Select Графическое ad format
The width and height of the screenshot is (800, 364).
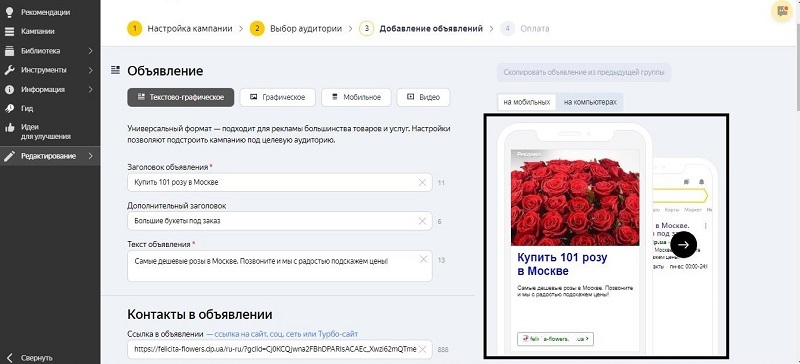coord(278,97)
